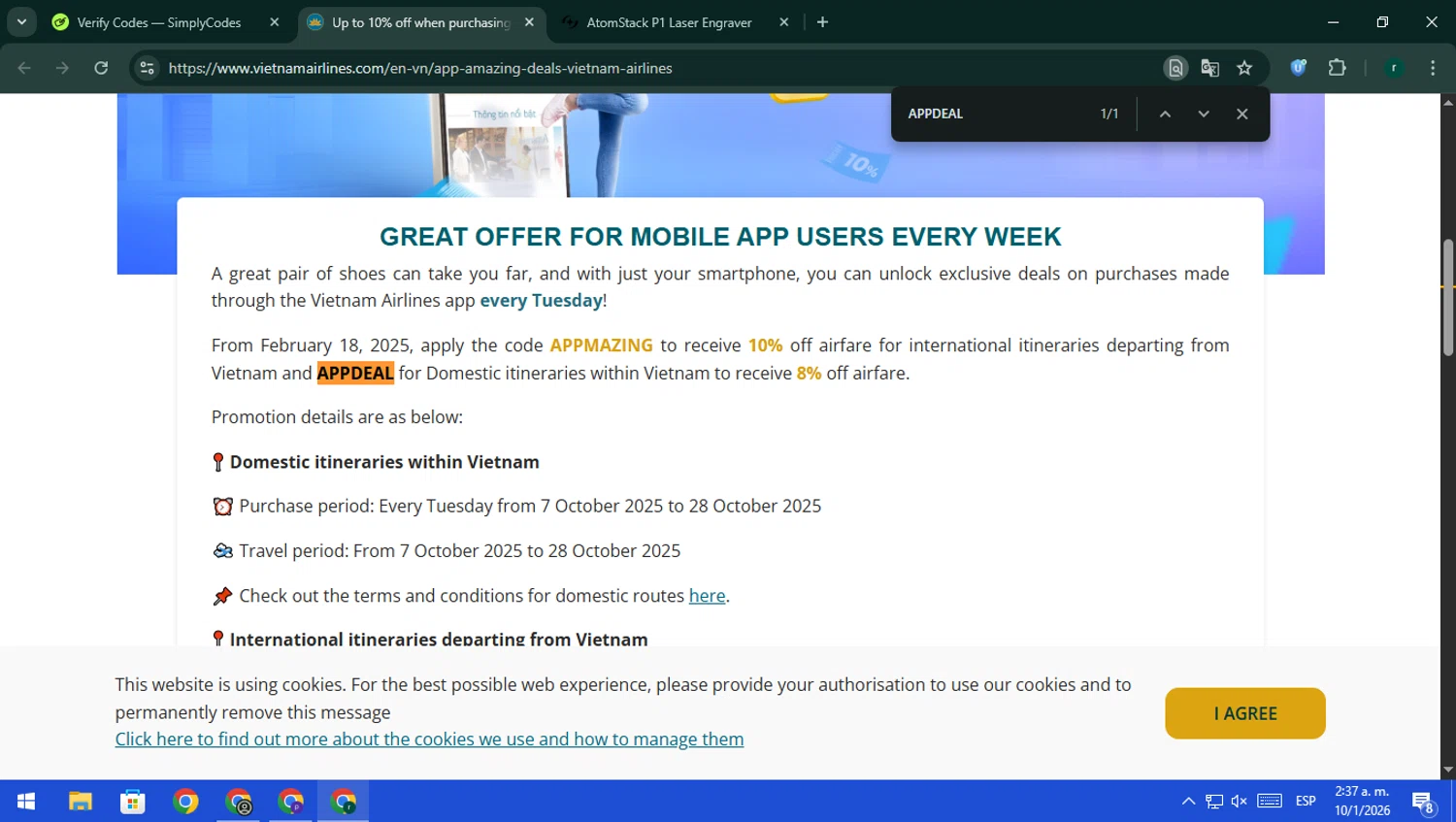1456x822 pixels.
Task: Select the Up to 10% off tab
Action: coord(421,22)
